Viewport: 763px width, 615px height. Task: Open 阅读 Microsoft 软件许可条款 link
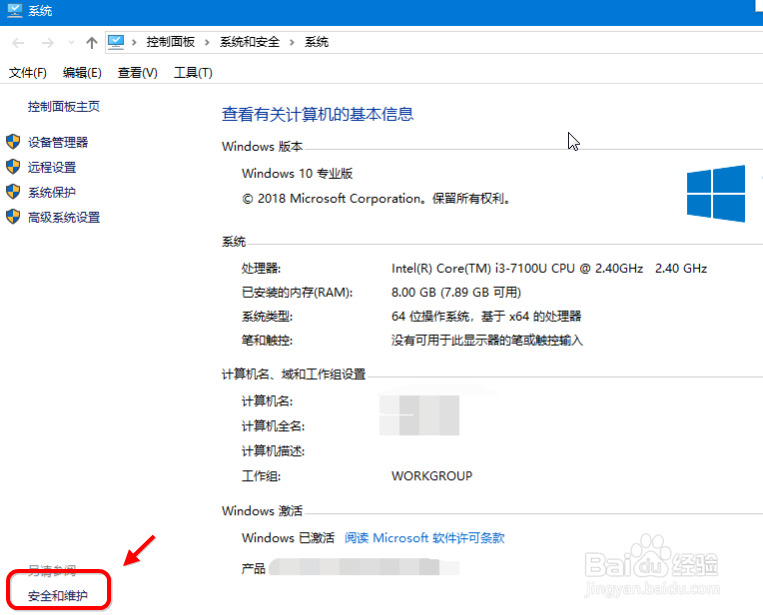(424, 538)
